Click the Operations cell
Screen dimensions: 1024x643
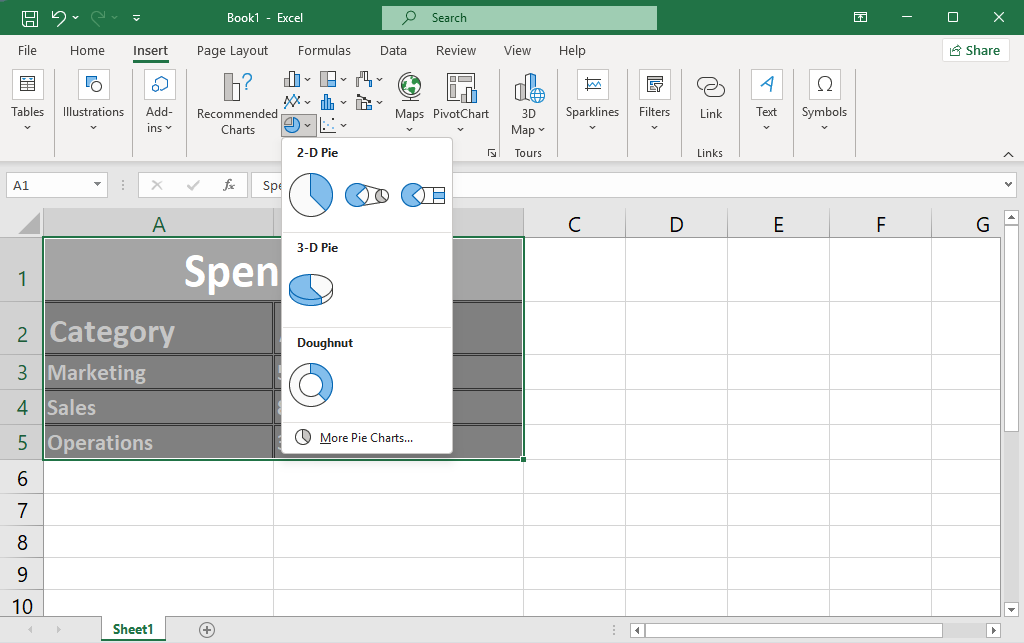[x=159, y=442]
